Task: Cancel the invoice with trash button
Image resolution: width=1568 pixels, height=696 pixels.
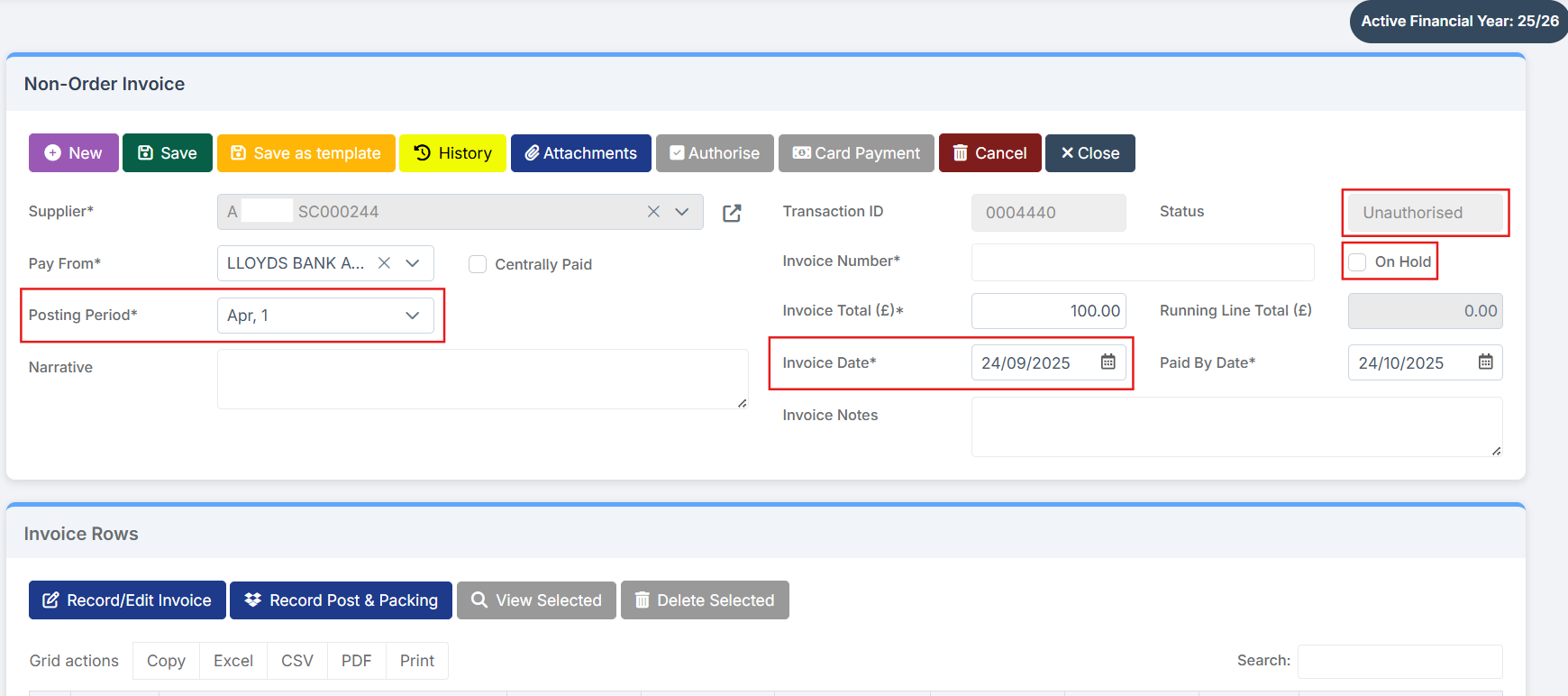Action: pyautogui.click(x=989, y=153)
